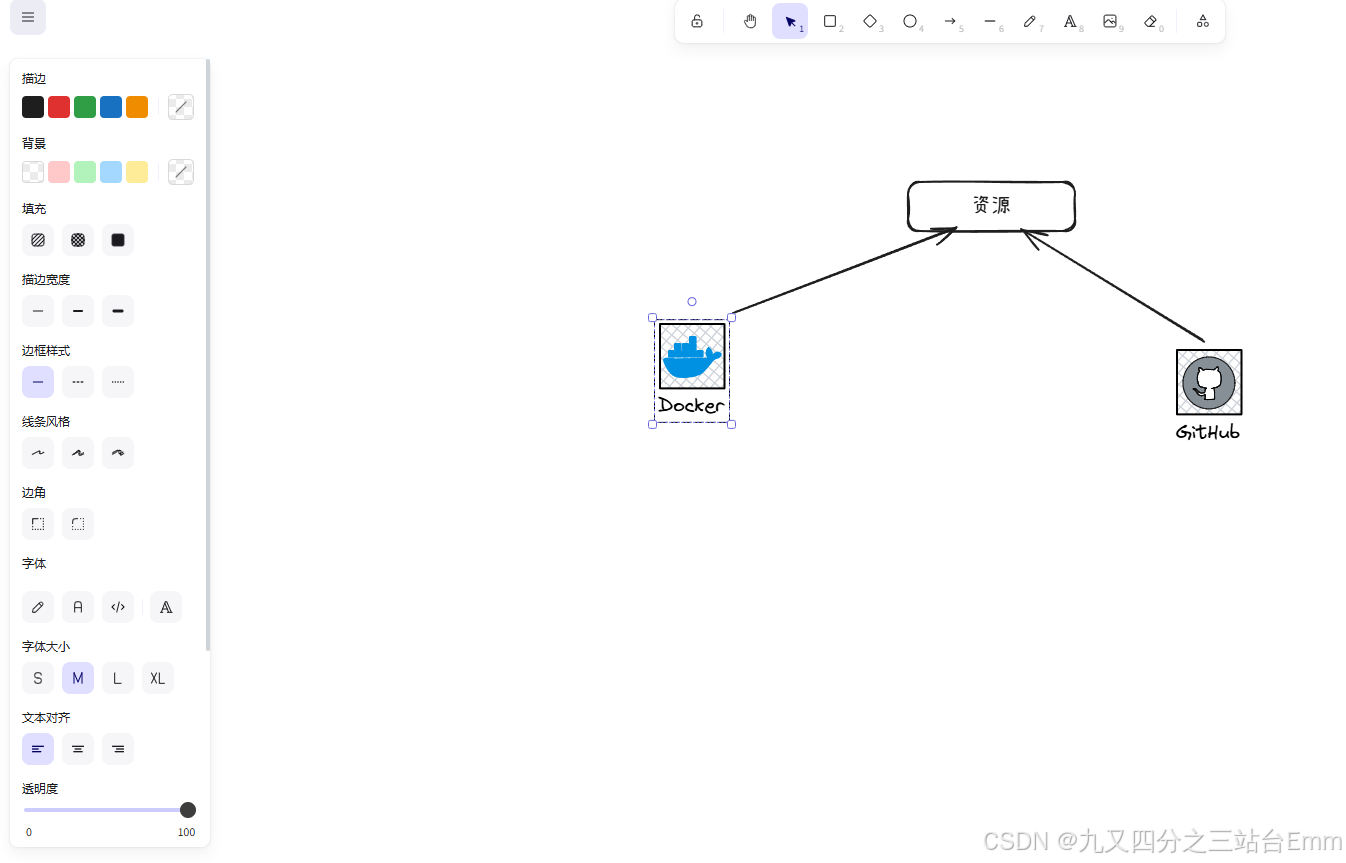The width and height of the screenshot is (1346, 863).
Task: Choose the light blue background color
Action: coord(111,172)
